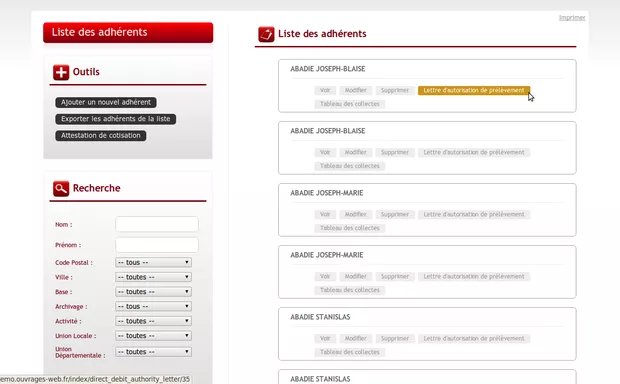Click the red Liste des adhérents sidebar banner
Image resolution: width=620 pixels, height=384 pixels.
point(128,32)
